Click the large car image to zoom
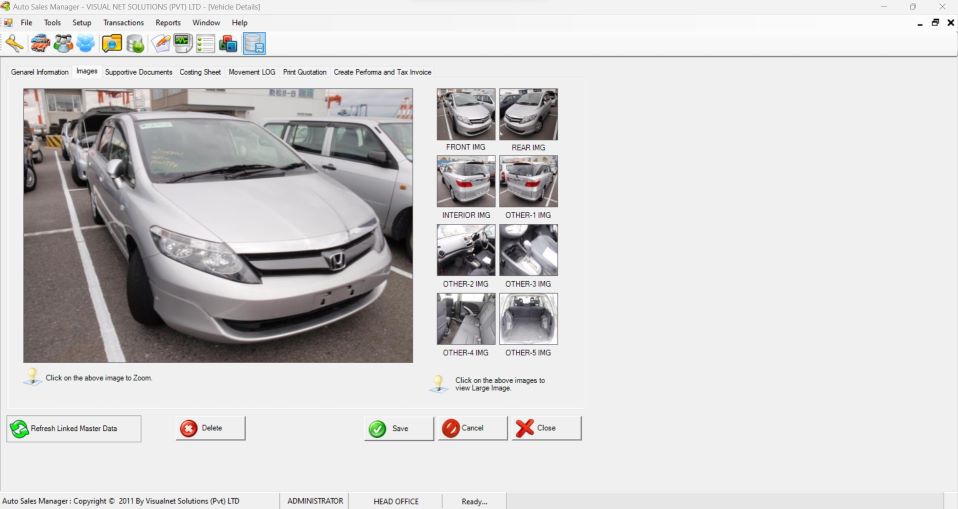 (x=218, y=225)
